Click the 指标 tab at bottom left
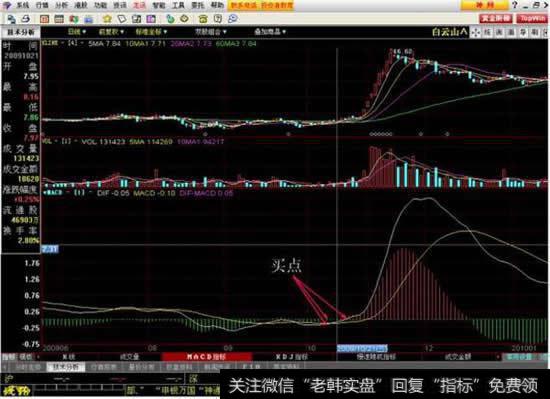The height and width of the screenshot is (399, 550). 9,357
